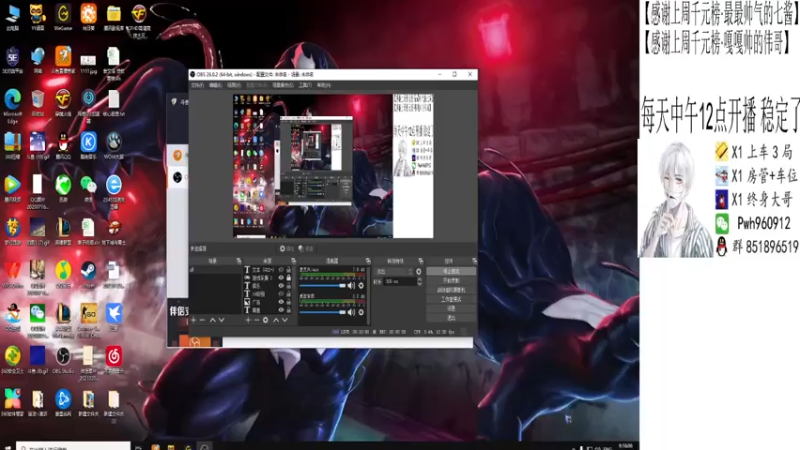Screen dimensions: 800x450
Task: Increase transition duration with up arrow
Action: pos(419,280)
